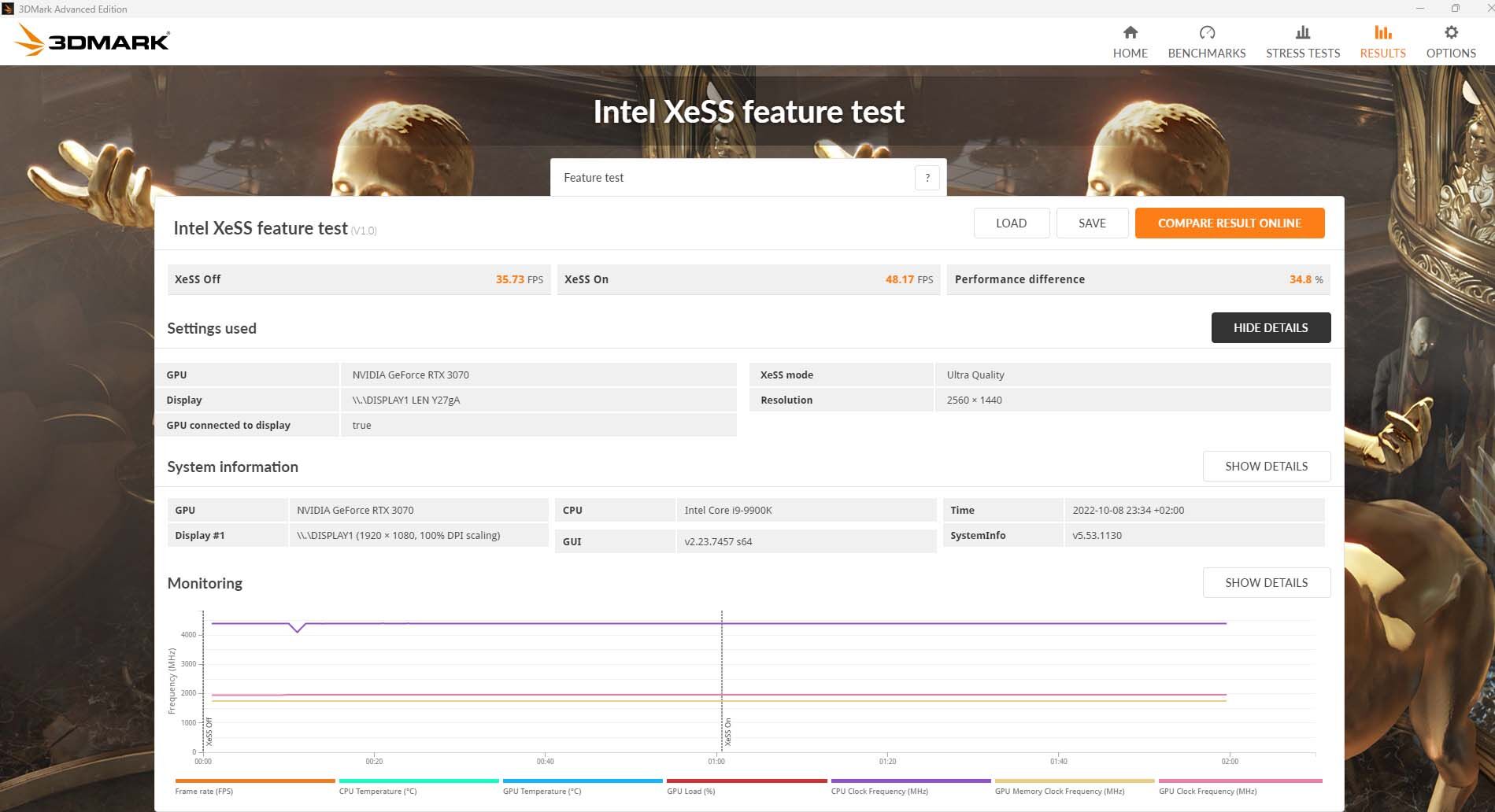Click the 3DMark title bar app icon

tap(8, 9)
